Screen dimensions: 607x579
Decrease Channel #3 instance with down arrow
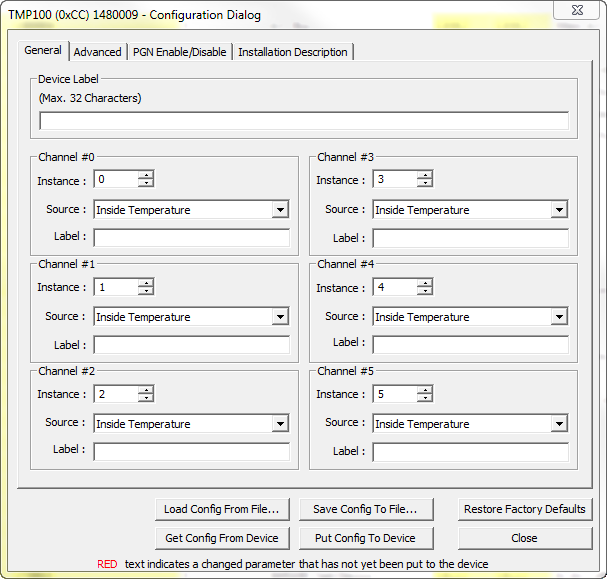425,184
